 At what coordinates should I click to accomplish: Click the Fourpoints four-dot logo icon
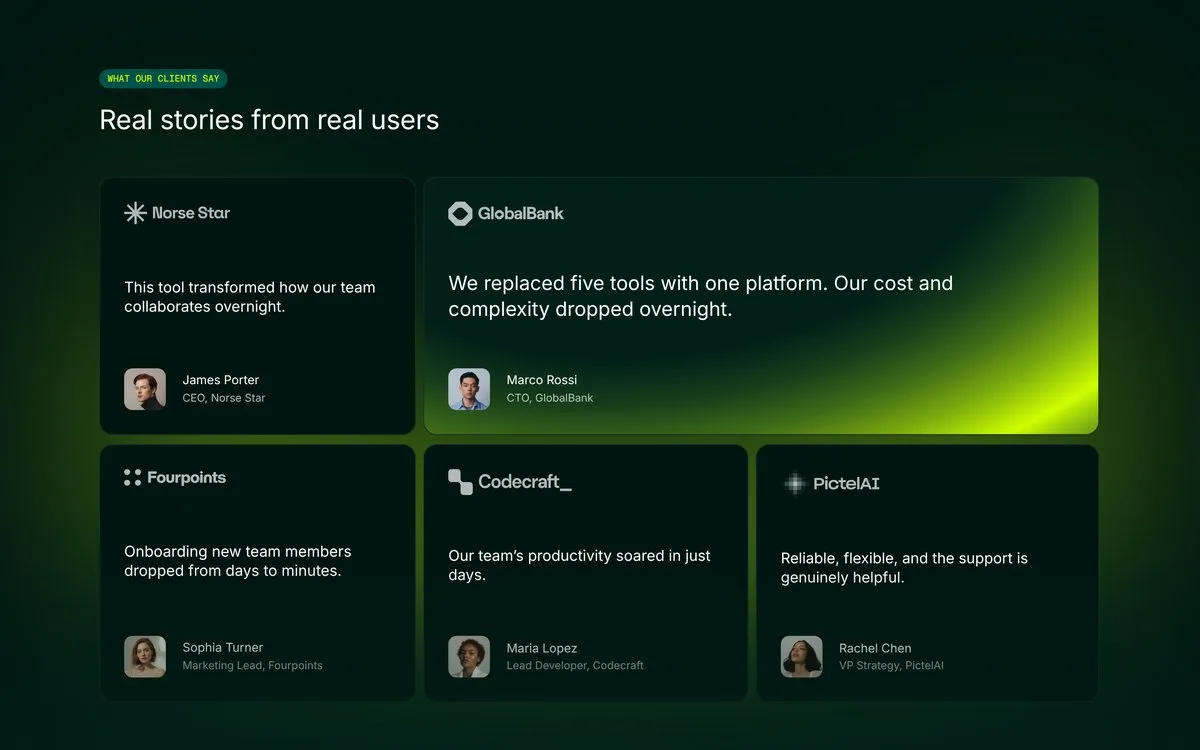(132, 478)
